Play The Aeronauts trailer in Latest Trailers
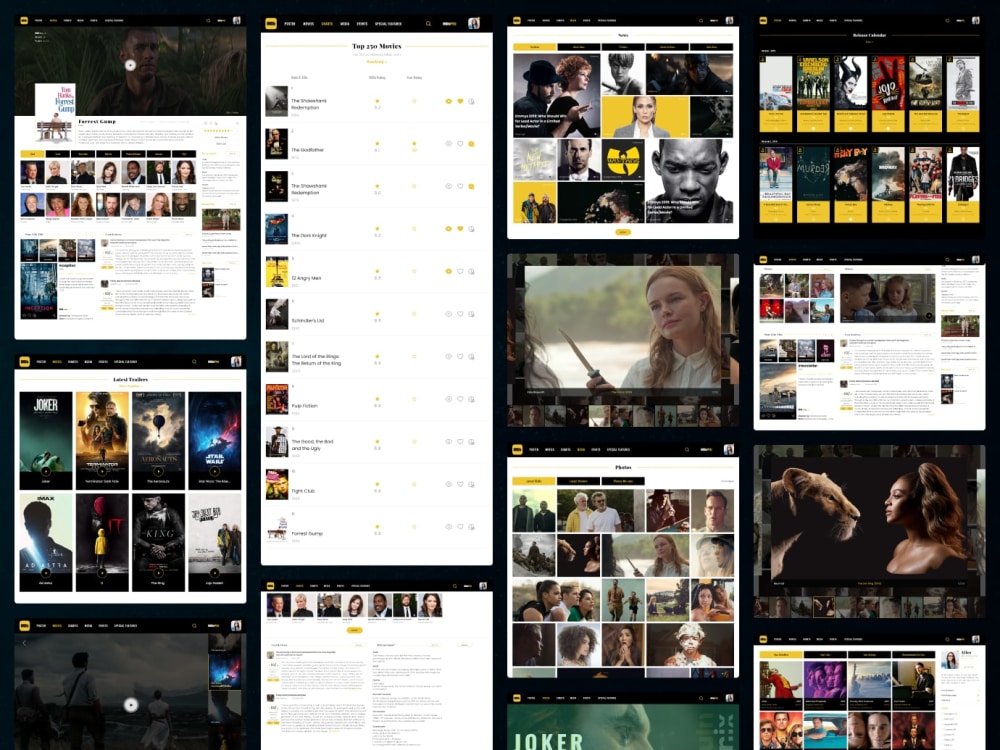The height and width of the screenshot is (750, 1000). click(x=158, y=471)
